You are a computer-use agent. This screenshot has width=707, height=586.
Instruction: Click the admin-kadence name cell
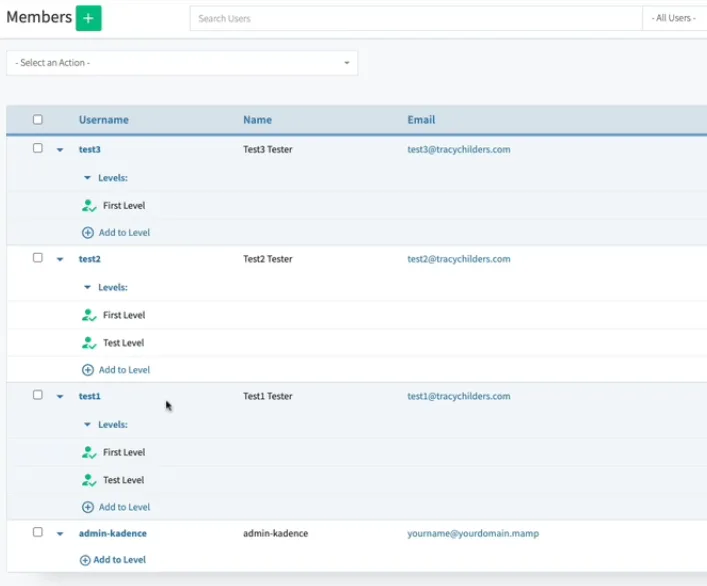point(275,533)
